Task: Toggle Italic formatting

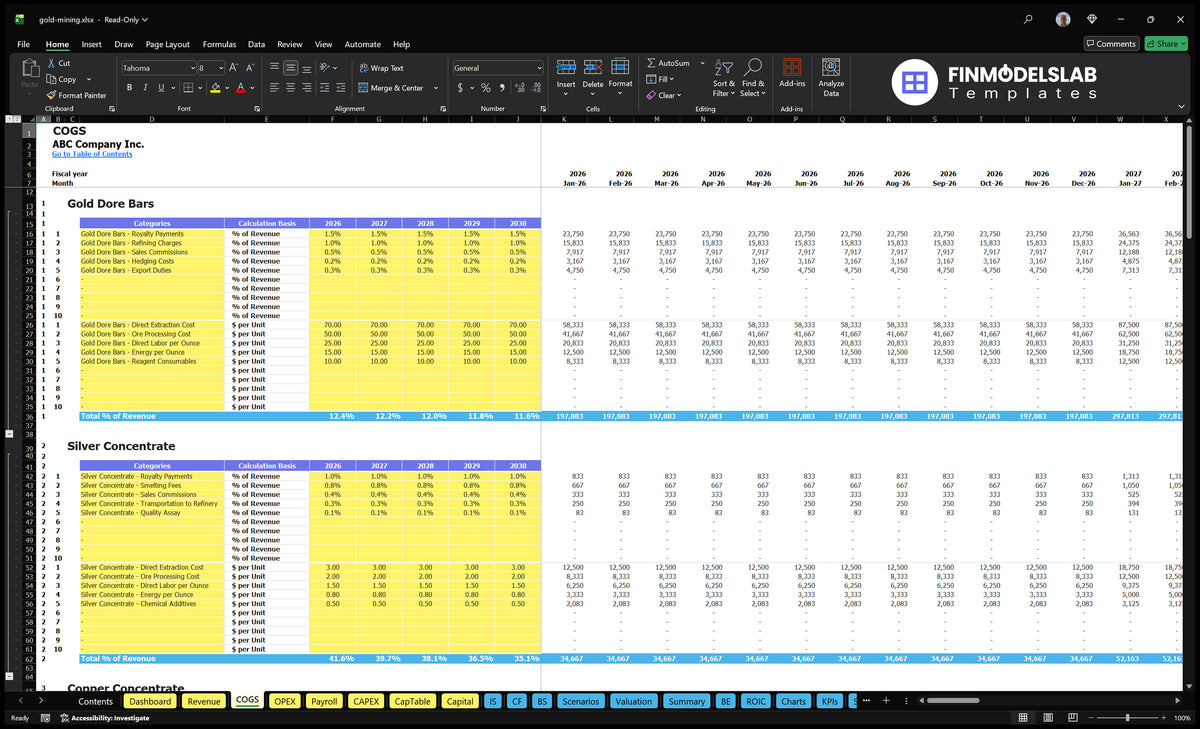Action: tap(146, 88)
